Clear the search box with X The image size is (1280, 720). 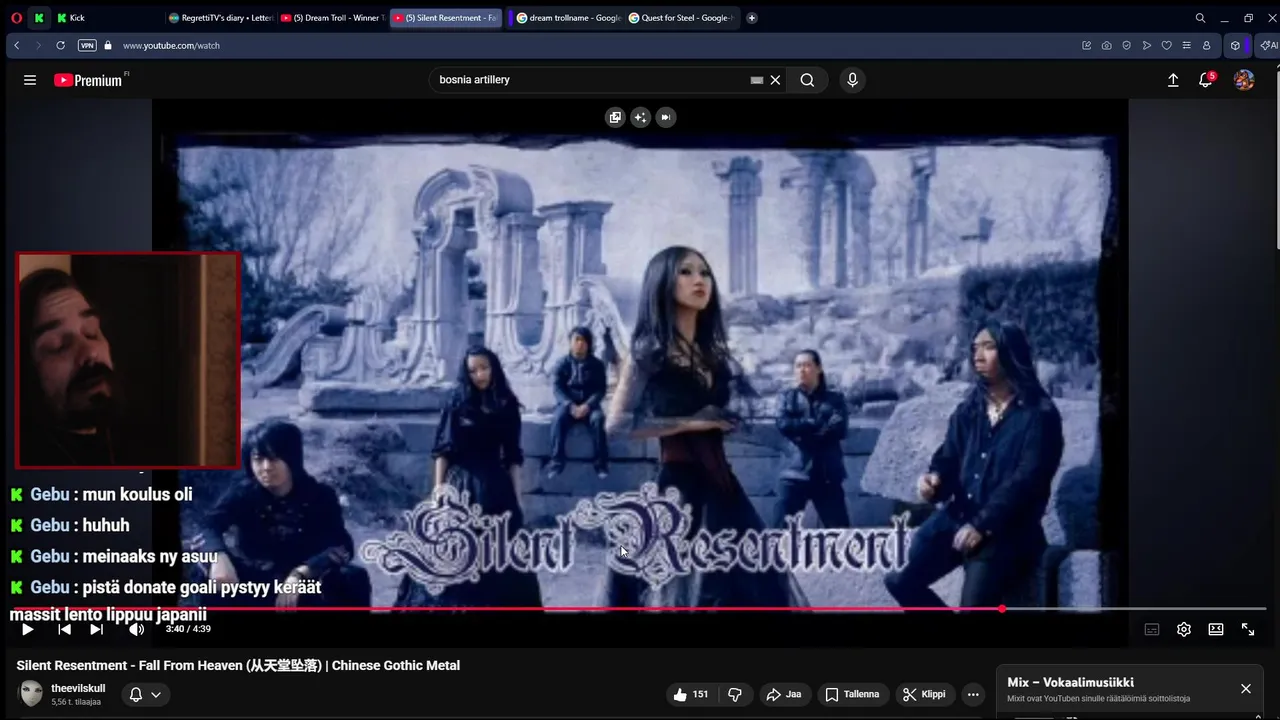point(775,80)
